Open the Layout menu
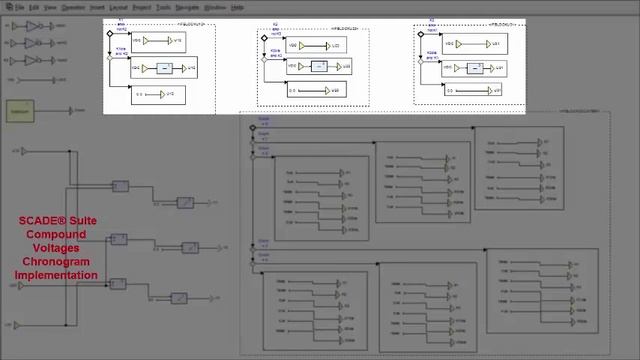This screenshot has height=360, width=640. [118, 7]
